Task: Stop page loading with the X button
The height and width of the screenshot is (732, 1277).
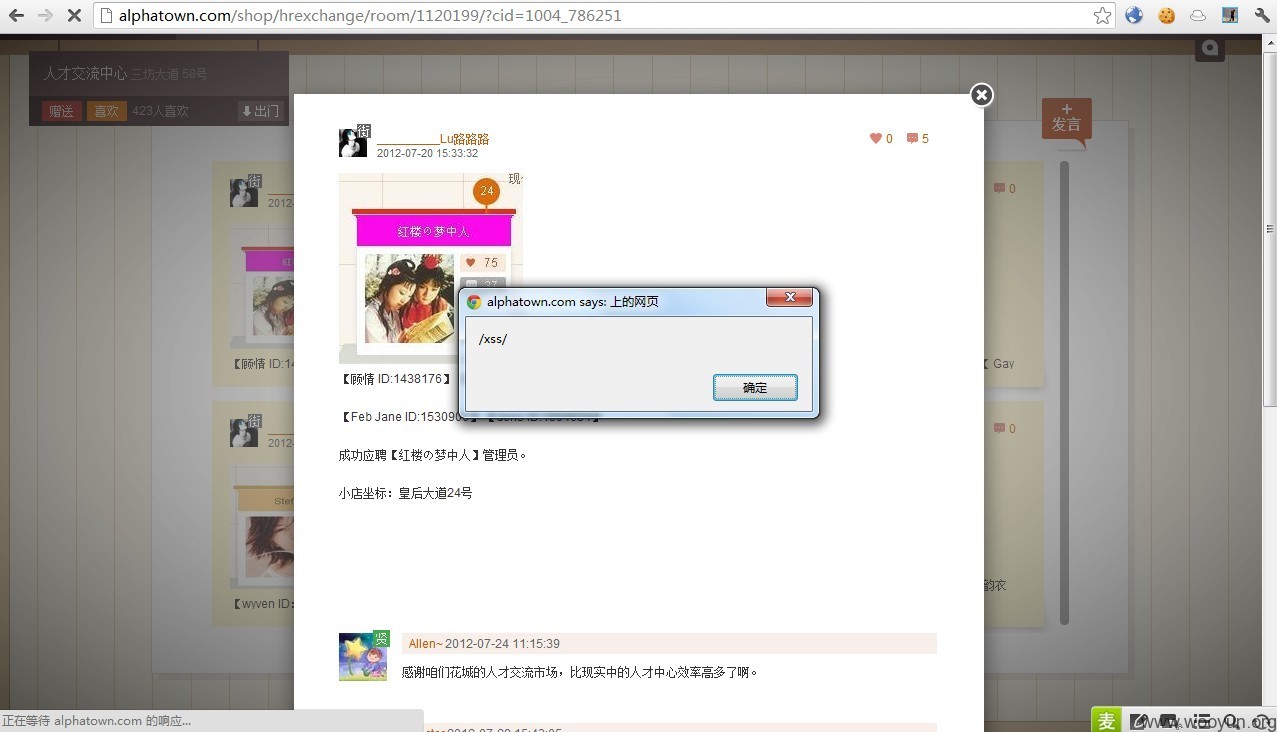Action: (75, 15)
